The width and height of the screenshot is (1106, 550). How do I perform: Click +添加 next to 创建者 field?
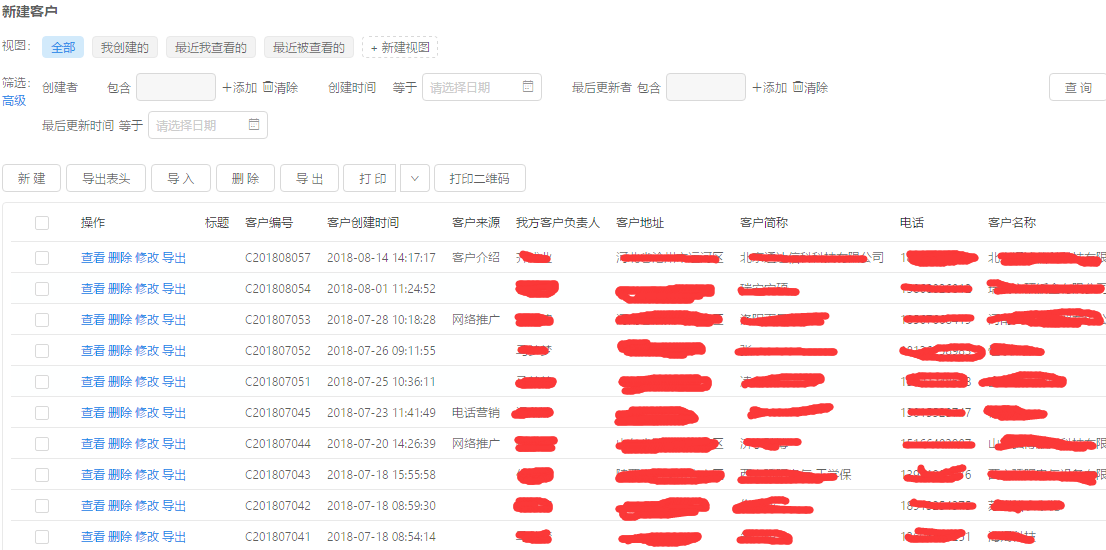coord(239,87)
